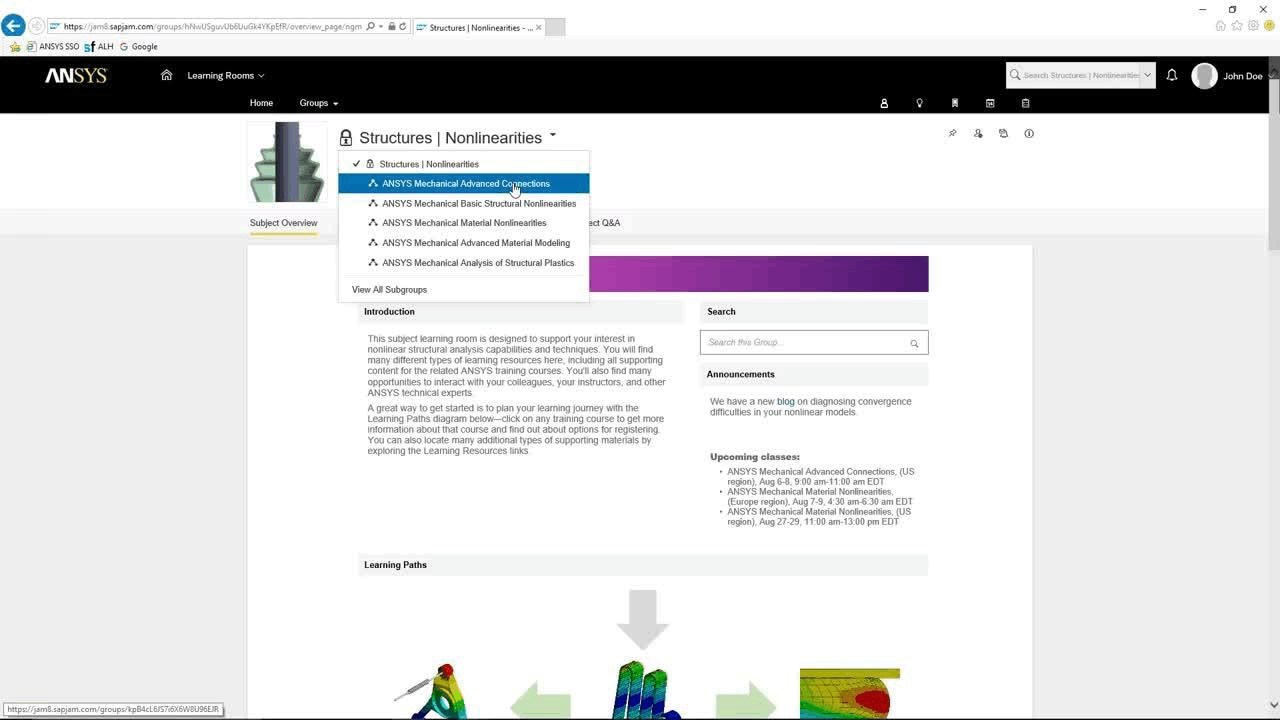Expand the search scope dropdown arrow

pyautogui.click(x=1147, y=75)
